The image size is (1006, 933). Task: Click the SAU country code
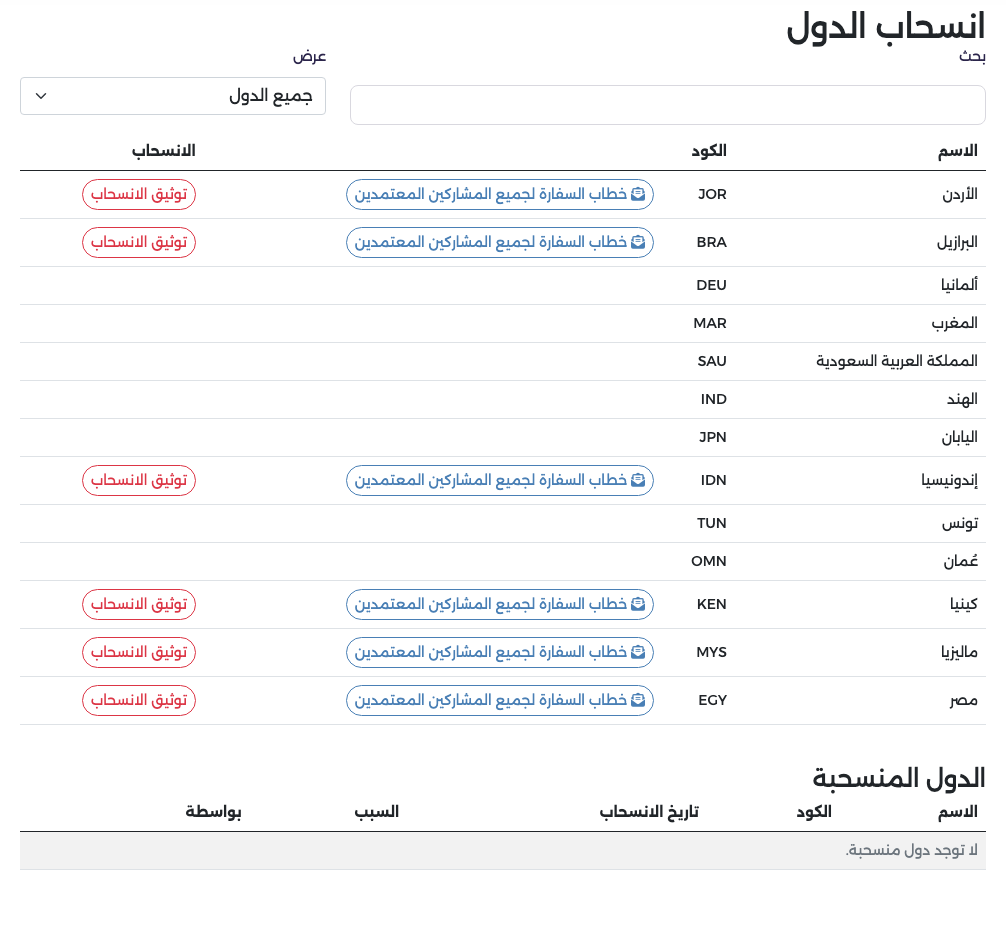[712, 361]
